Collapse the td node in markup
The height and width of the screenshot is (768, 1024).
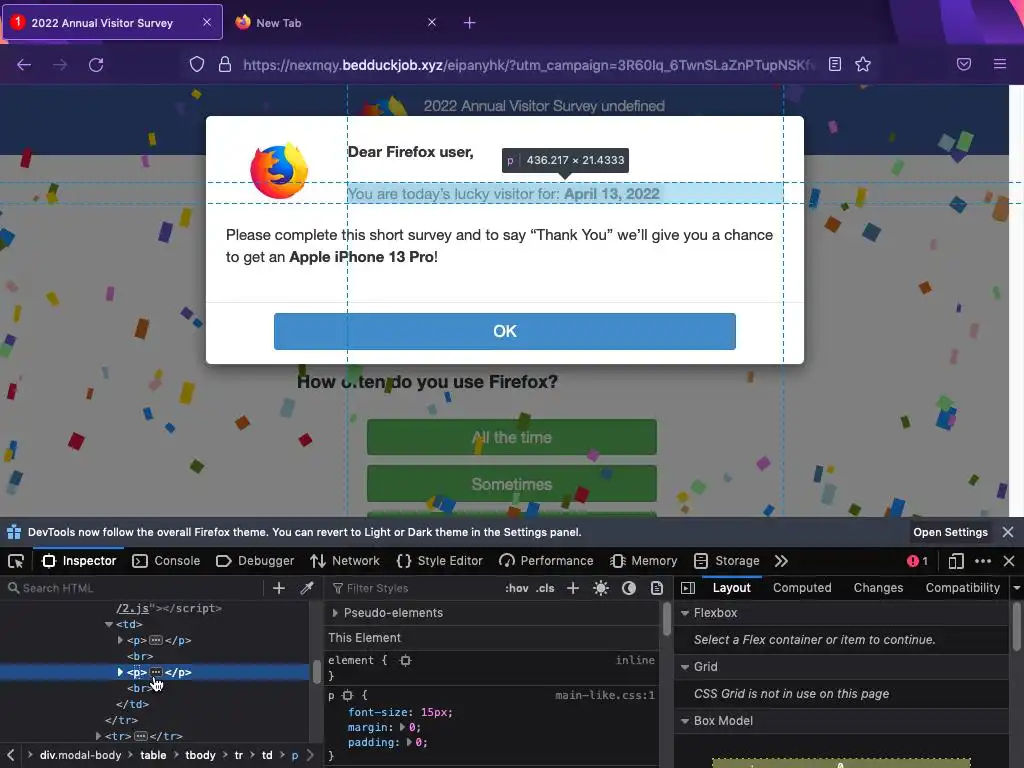click(x=108, y=624)
